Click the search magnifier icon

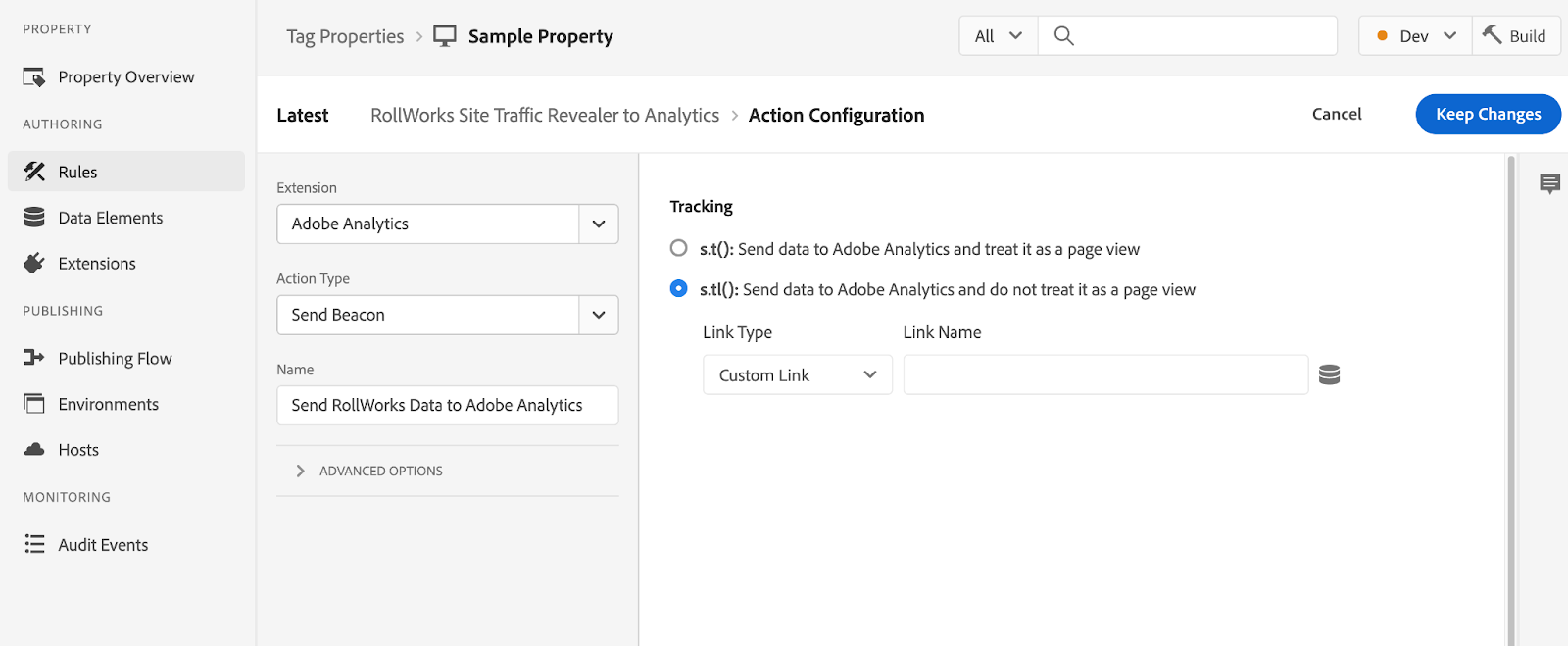pyautogui.click(x=1063, y=36)
